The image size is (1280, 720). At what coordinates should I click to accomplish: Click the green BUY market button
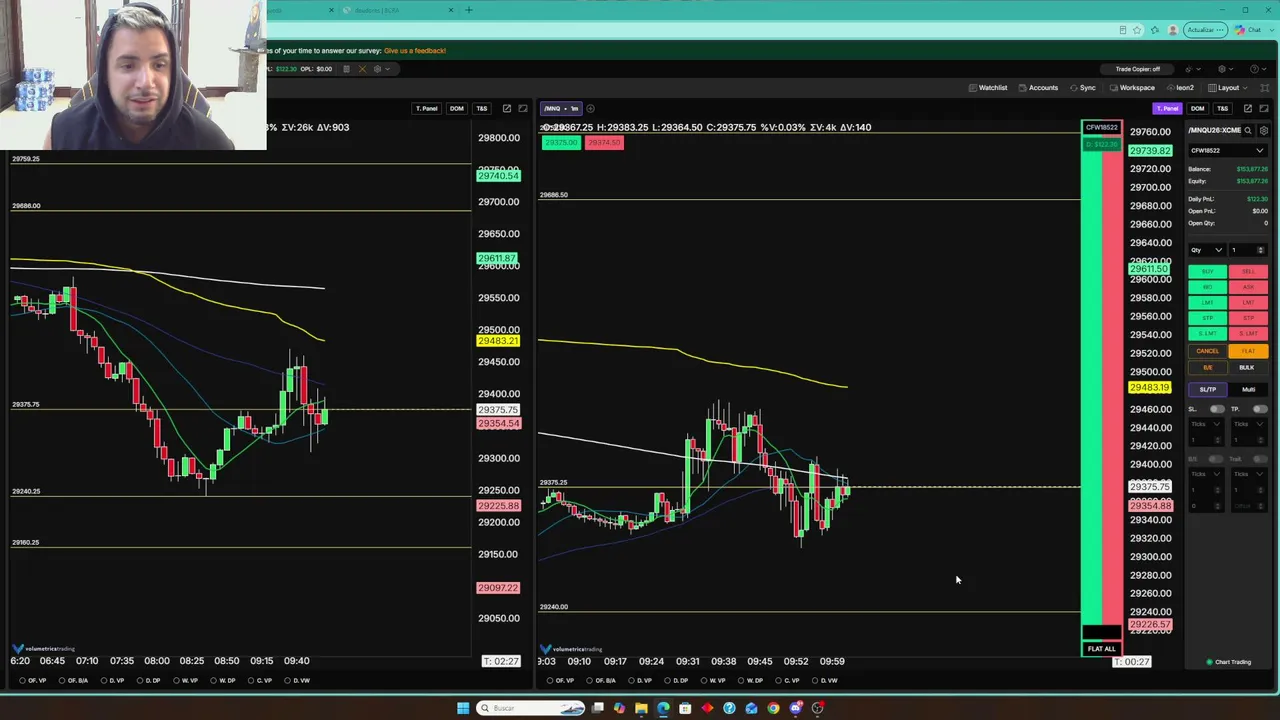click(1207, 272)
